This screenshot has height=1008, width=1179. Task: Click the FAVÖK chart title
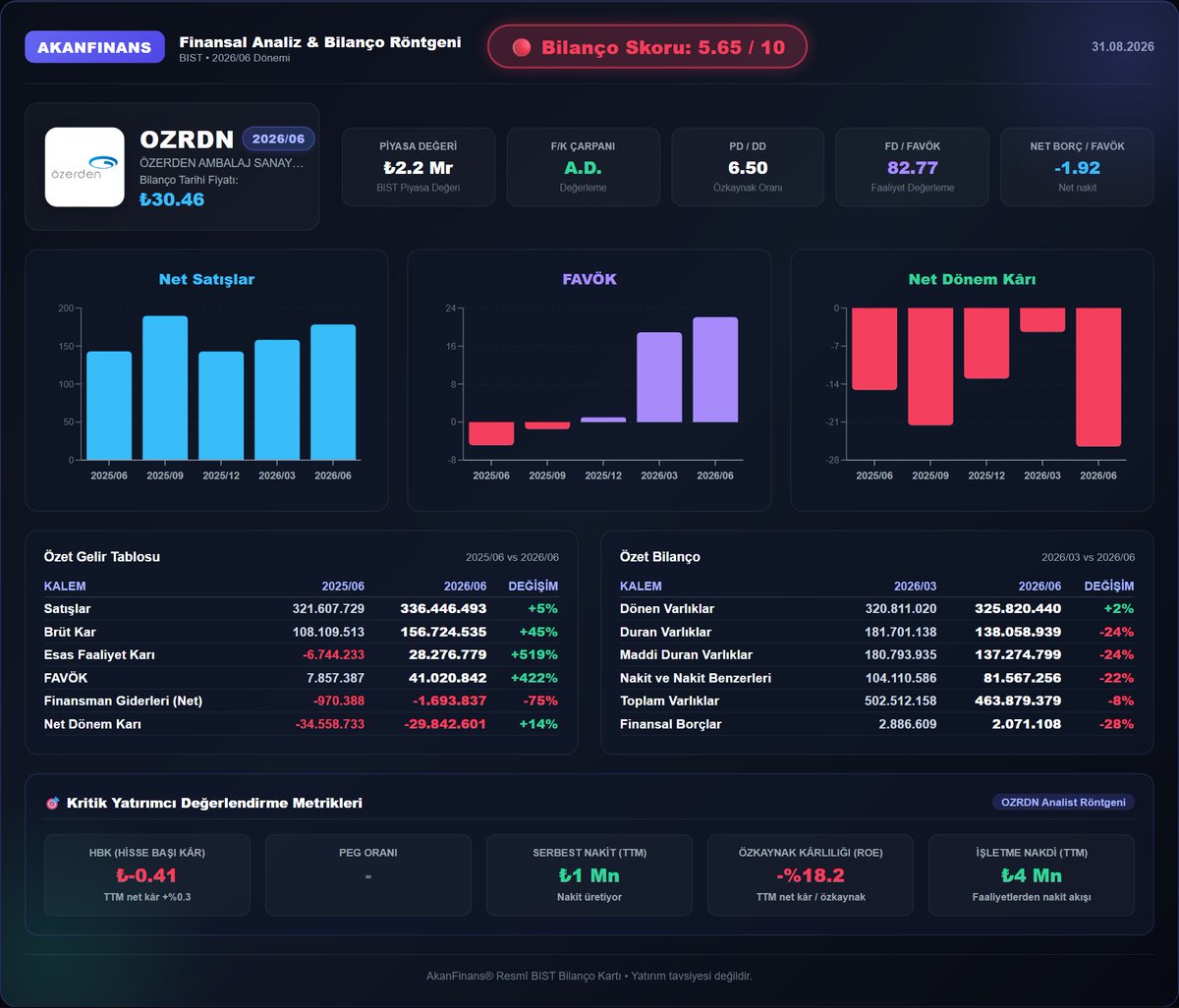coord(589,280)
